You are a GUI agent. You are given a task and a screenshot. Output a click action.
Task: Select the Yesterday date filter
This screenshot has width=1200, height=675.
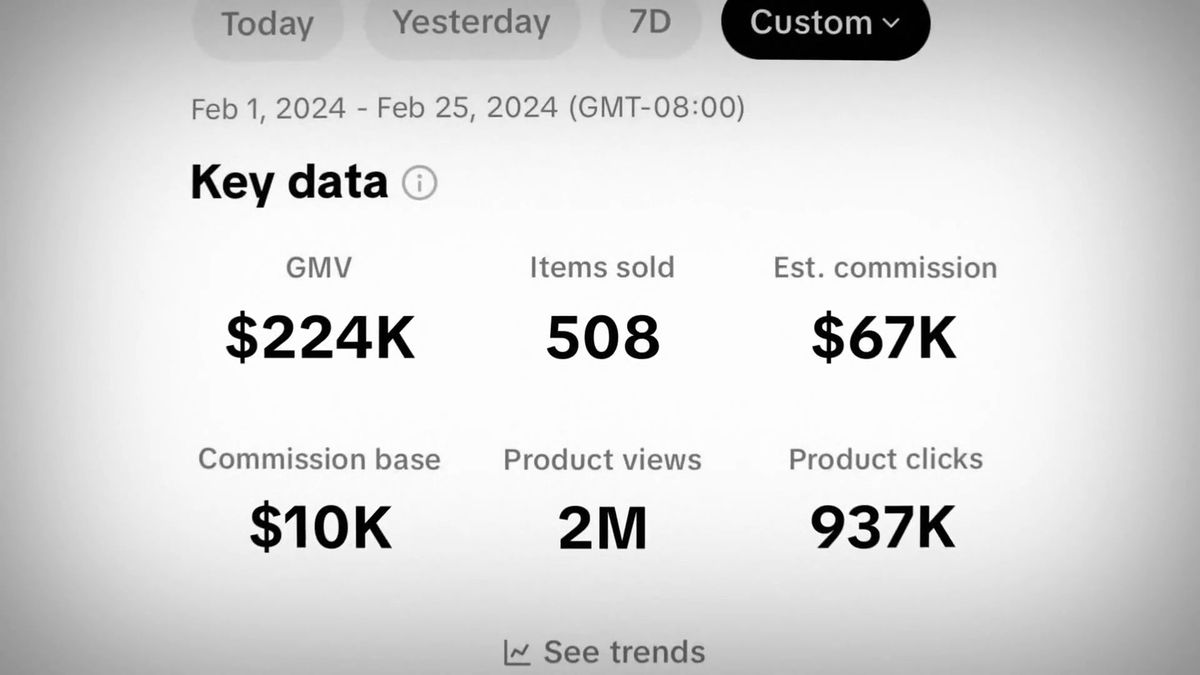(x=471, y=23)
